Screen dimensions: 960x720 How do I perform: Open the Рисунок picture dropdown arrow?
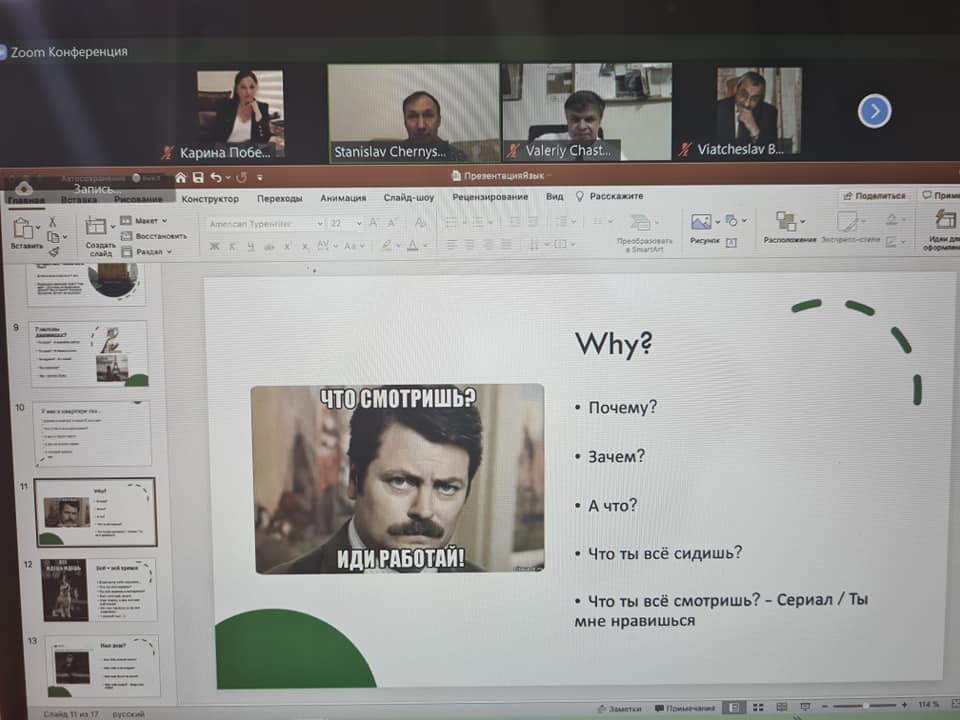717,222
